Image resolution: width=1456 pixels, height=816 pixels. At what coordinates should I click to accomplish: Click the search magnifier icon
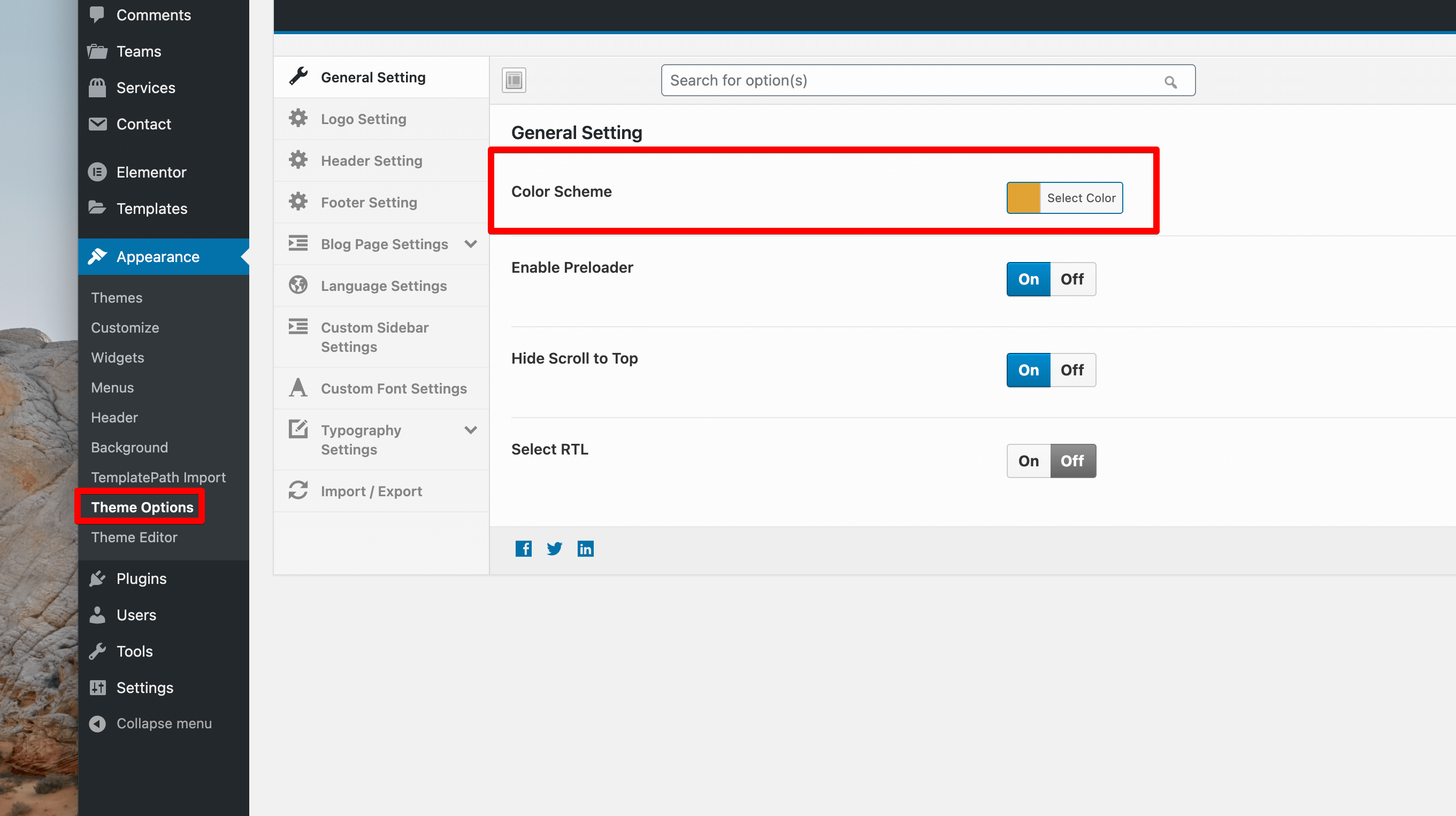coord(1170,82)
